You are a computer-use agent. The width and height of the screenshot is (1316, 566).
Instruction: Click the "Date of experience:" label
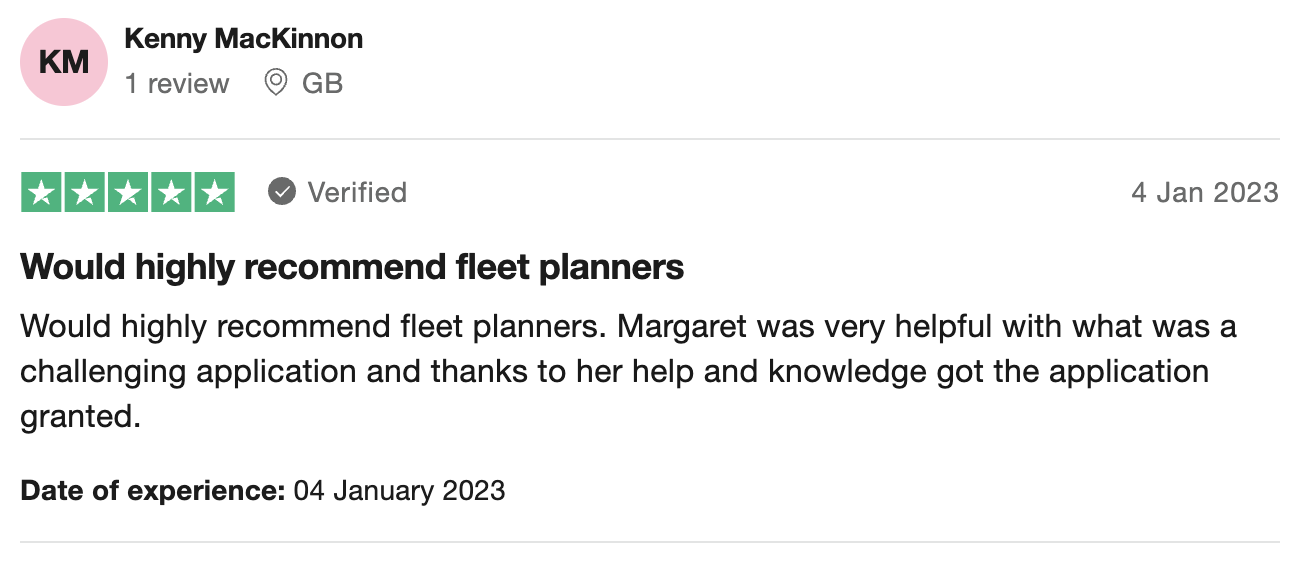[x=153, y=491]
